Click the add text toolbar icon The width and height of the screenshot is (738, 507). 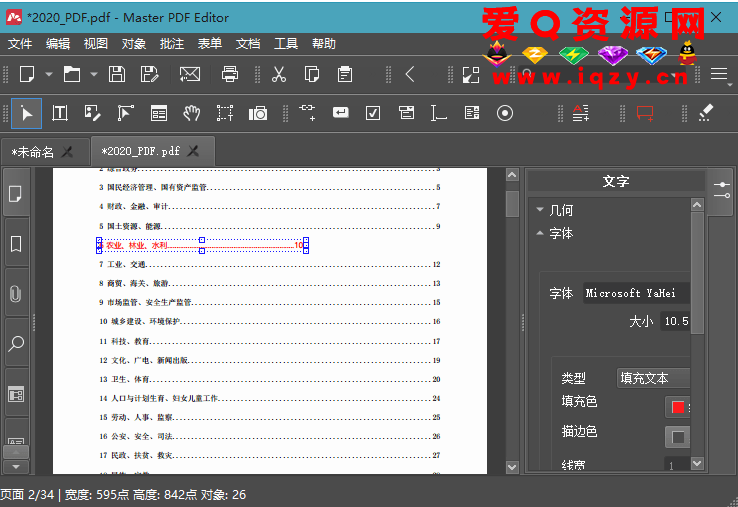pos(580,113)
